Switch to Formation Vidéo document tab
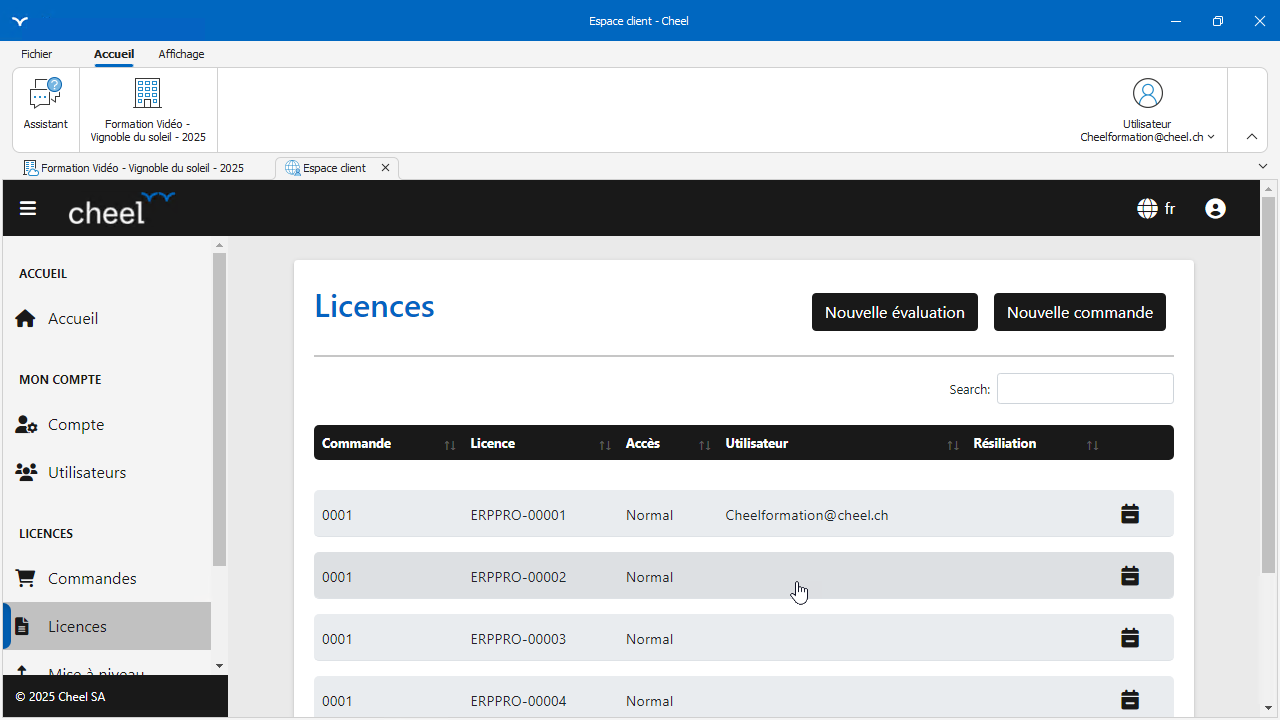This screenshot has height=720, width=1280. click(134, 168)
